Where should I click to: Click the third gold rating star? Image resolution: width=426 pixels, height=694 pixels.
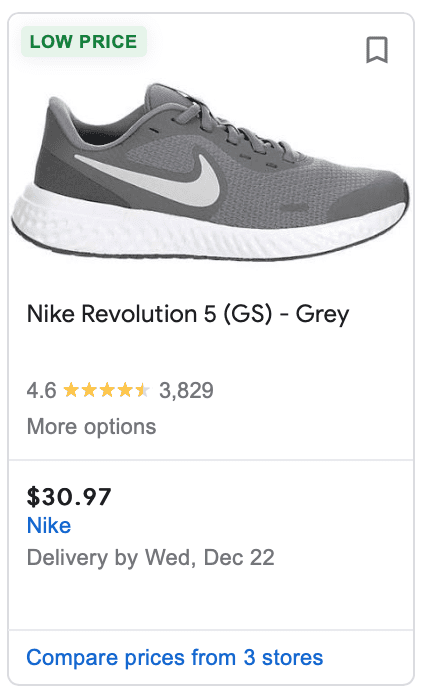click(x=107, y=390)
